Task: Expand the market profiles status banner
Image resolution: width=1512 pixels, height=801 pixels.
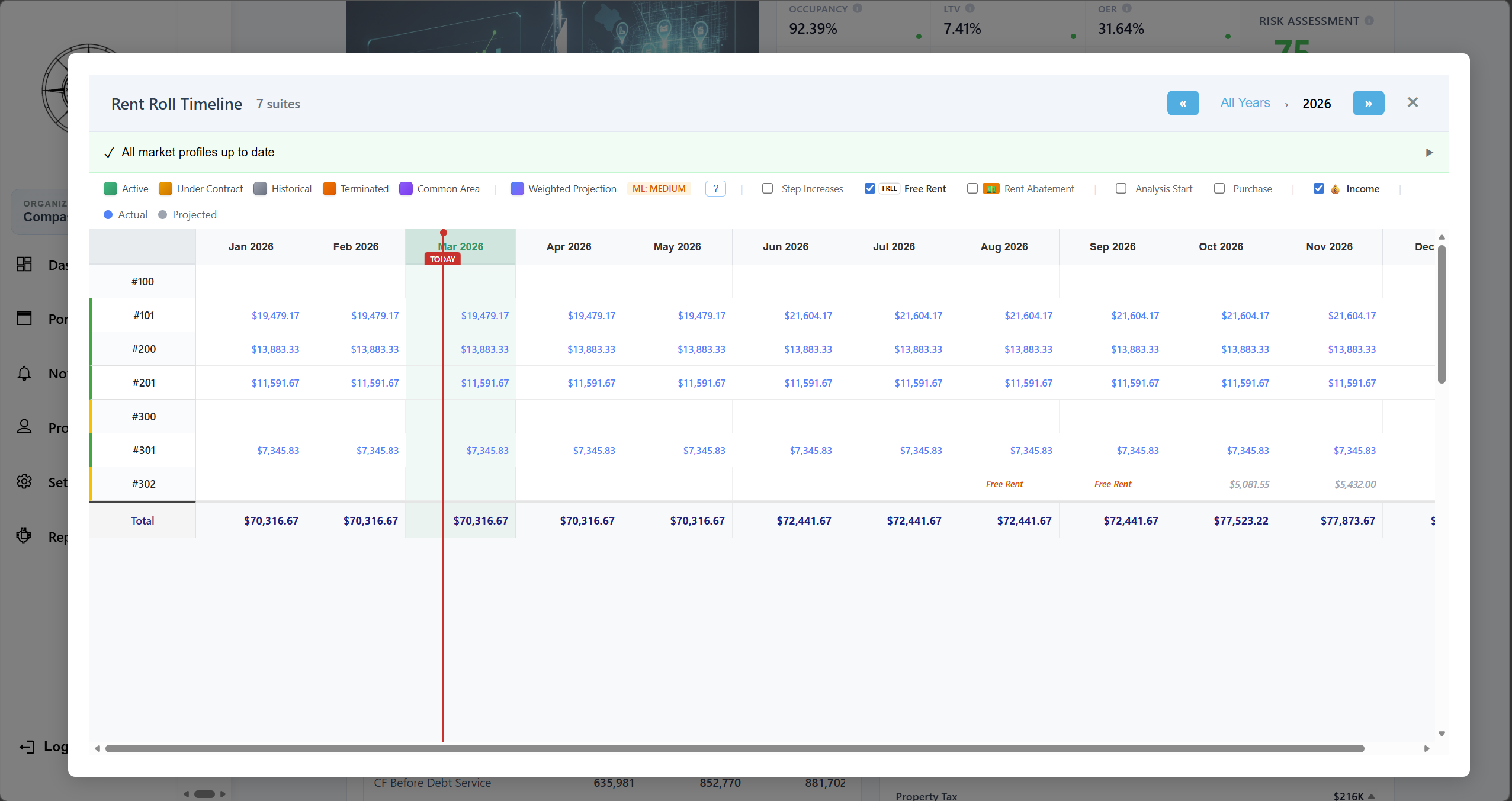Action: click(1428, 152)
